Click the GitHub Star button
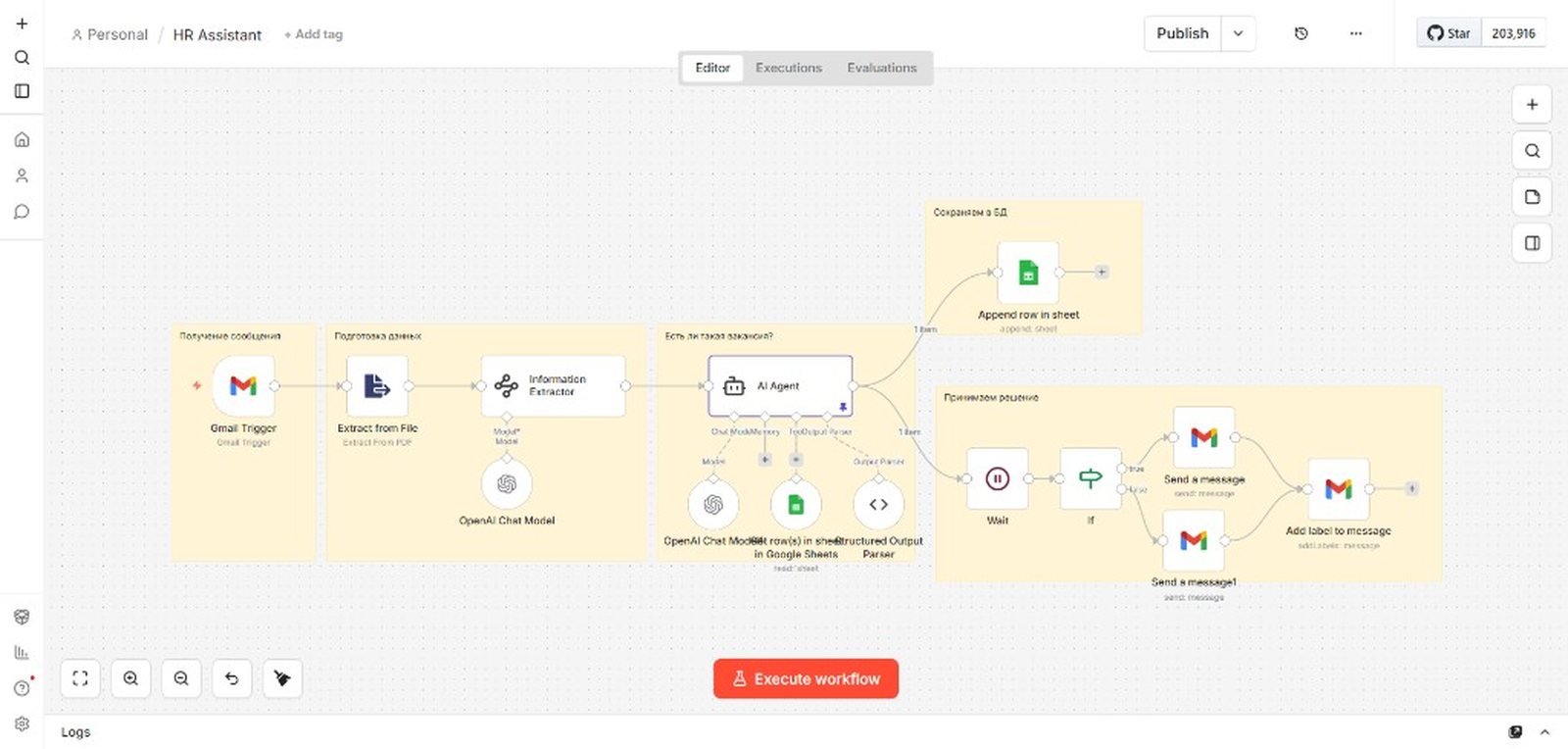1568x749 pixels. [x=1448, y=33]
